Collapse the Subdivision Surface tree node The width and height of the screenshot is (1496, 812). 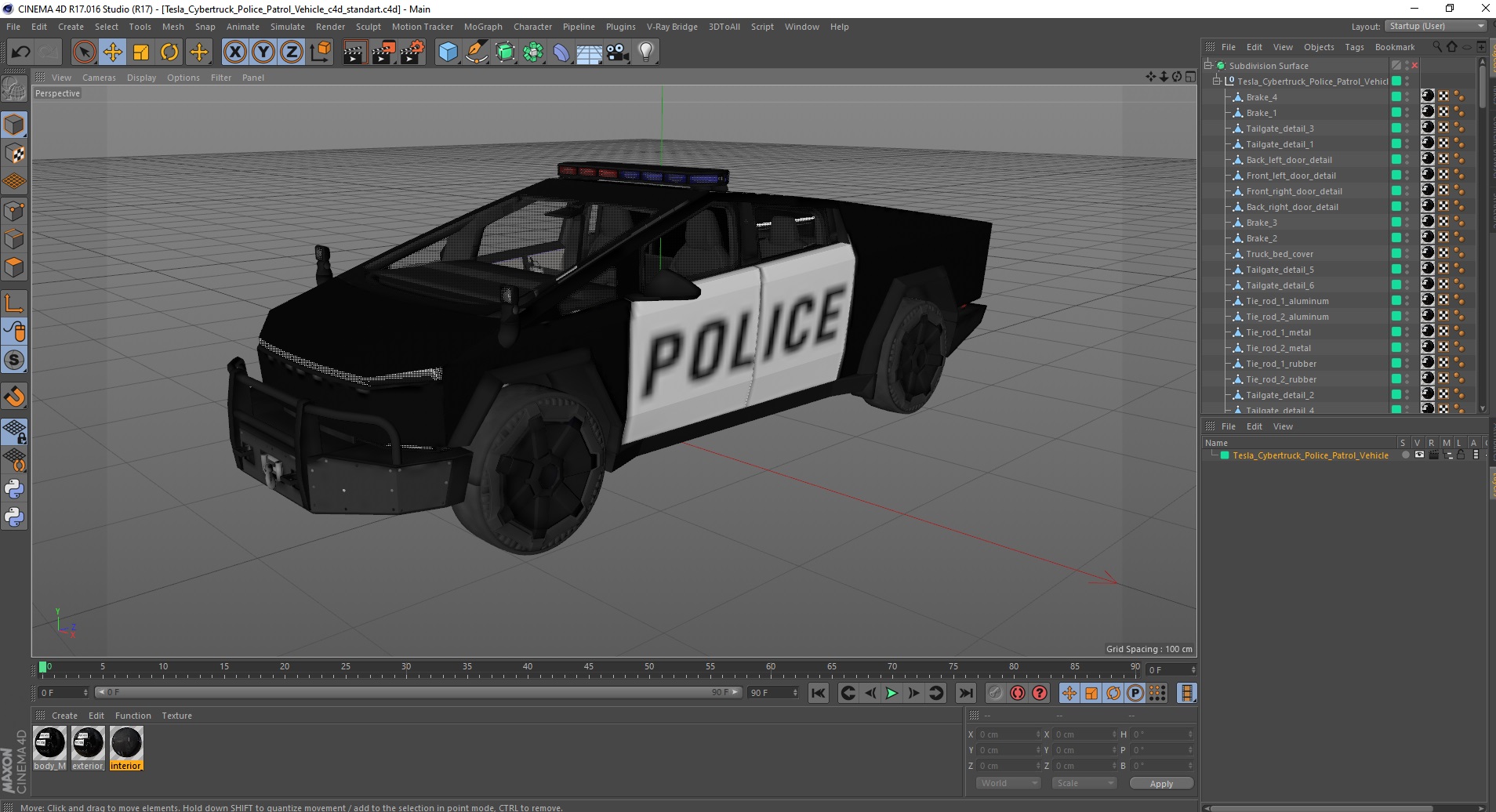(x=1208, y=65)
